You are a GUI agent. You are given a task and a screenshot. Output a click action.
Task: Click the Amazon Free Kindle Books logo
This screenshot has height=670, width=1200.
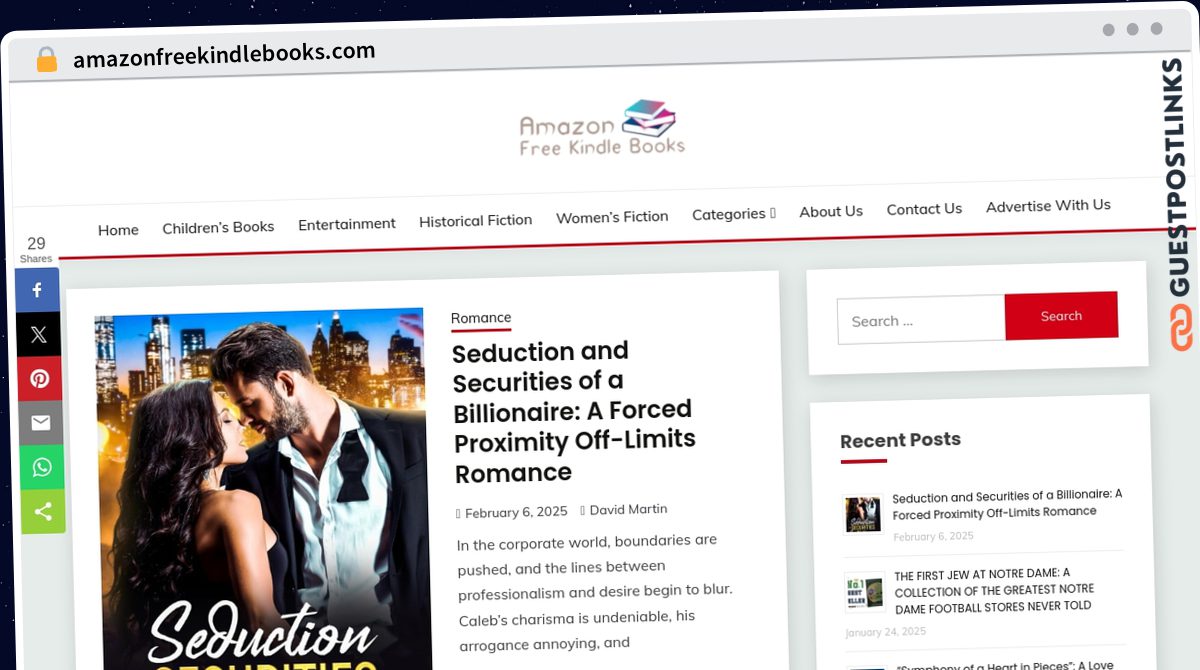(601, 128)
